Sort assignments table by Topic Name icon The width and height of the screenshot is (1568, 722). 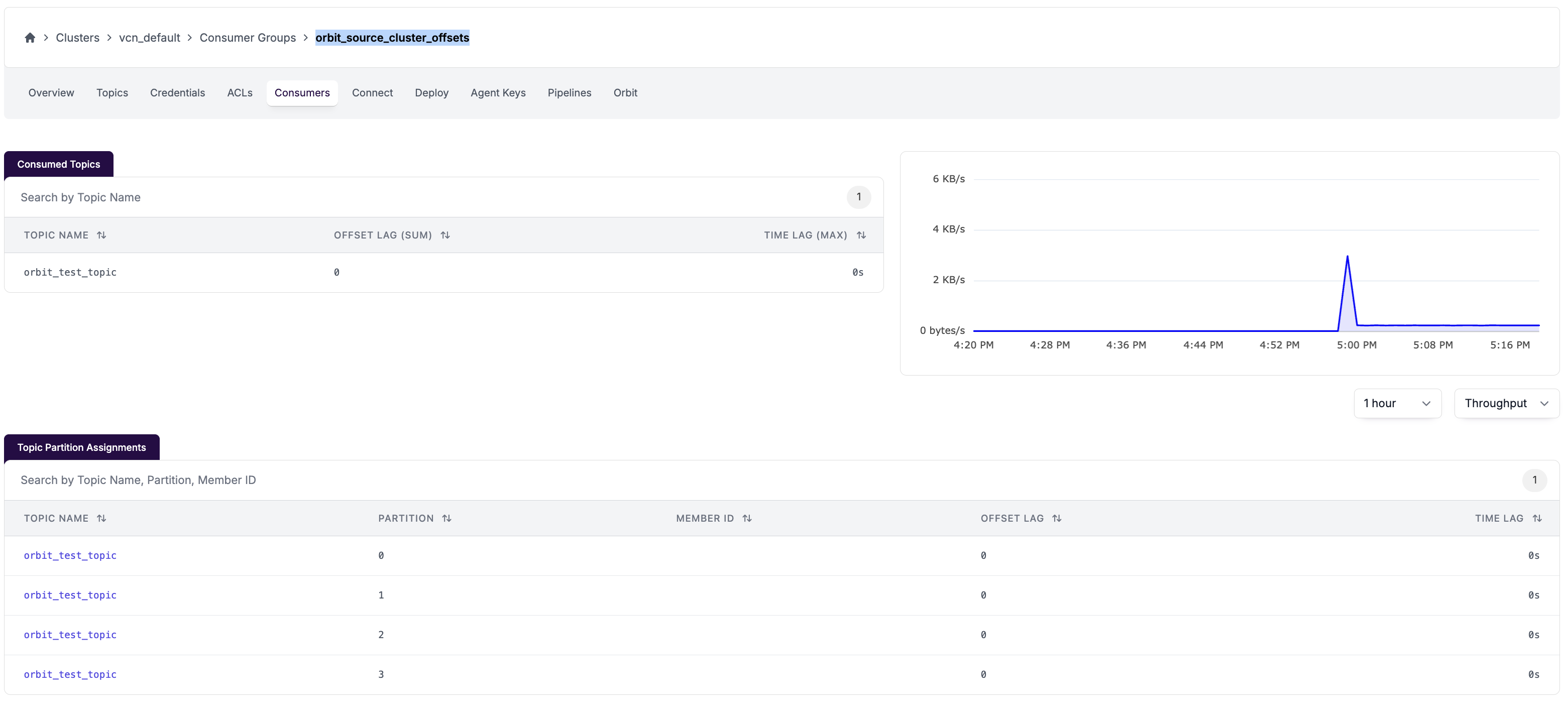tap(101, 518)
